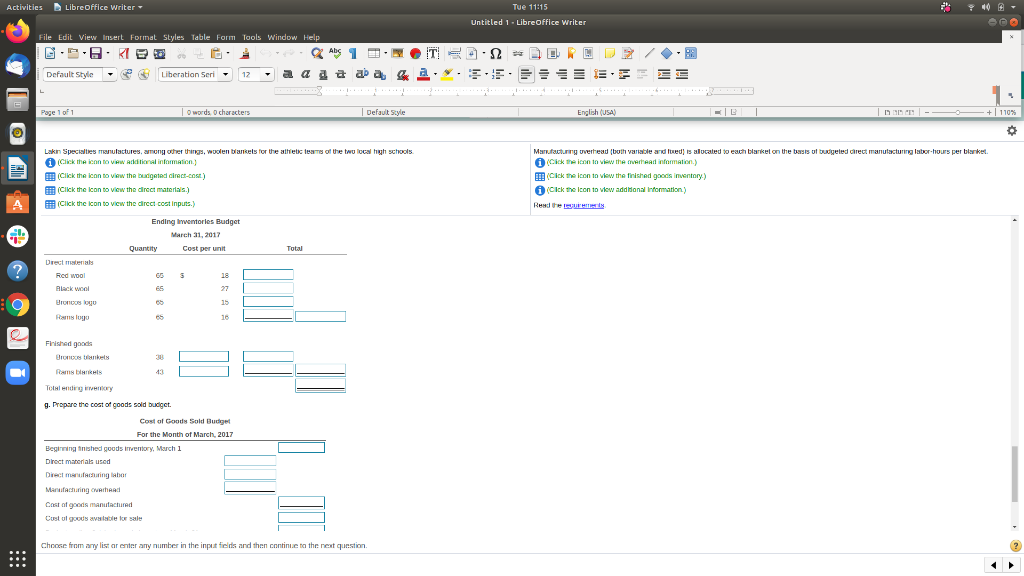Click the requirements link
Image resolution: width=1024 pixels, height=576 pixels.
(584, 205)
